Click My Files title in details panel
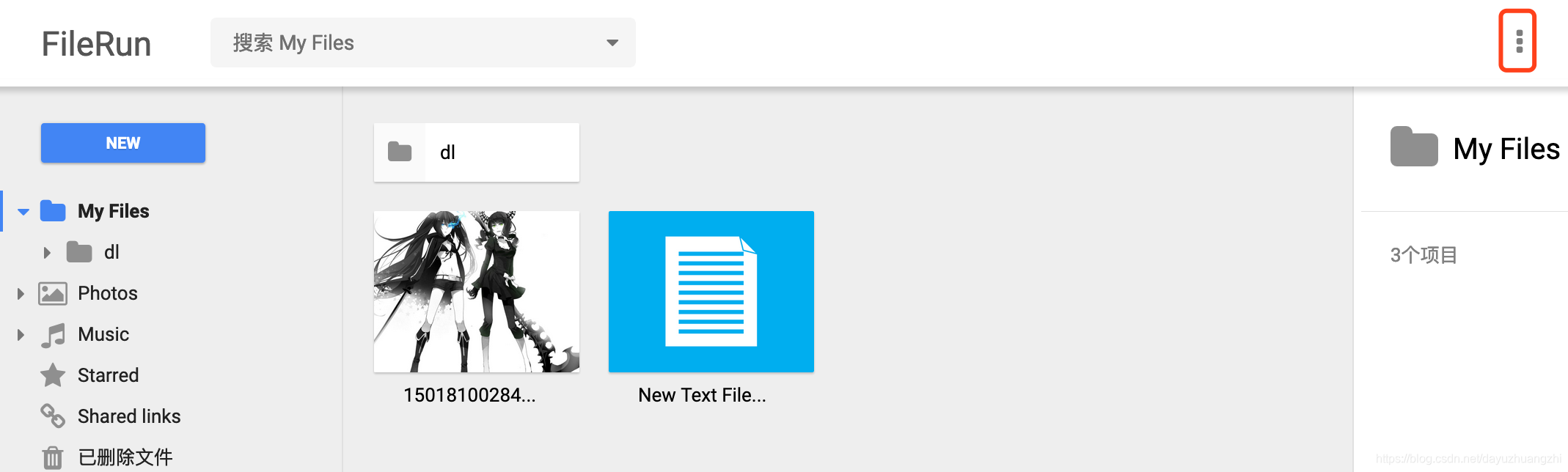 coord(1506,150)
